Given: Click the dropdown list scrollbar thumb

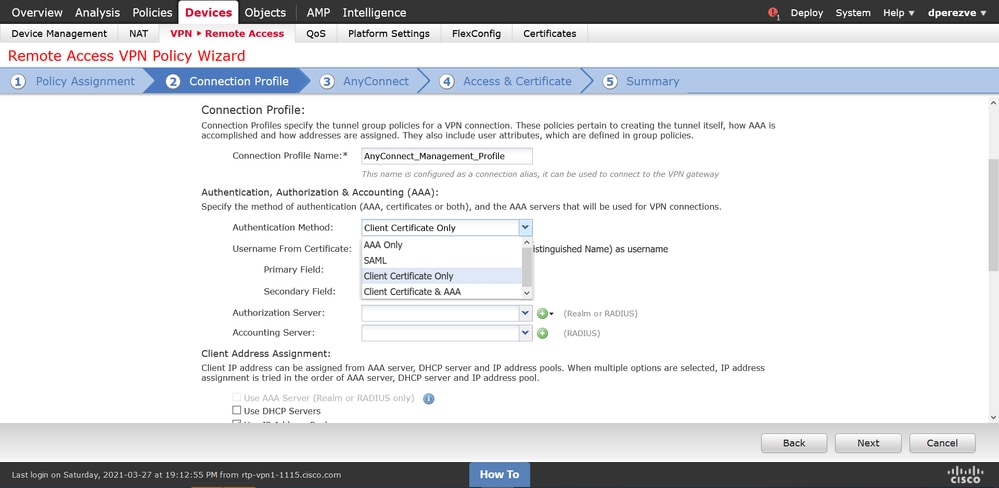Looking at the screenshot, I should click(527, 266).
